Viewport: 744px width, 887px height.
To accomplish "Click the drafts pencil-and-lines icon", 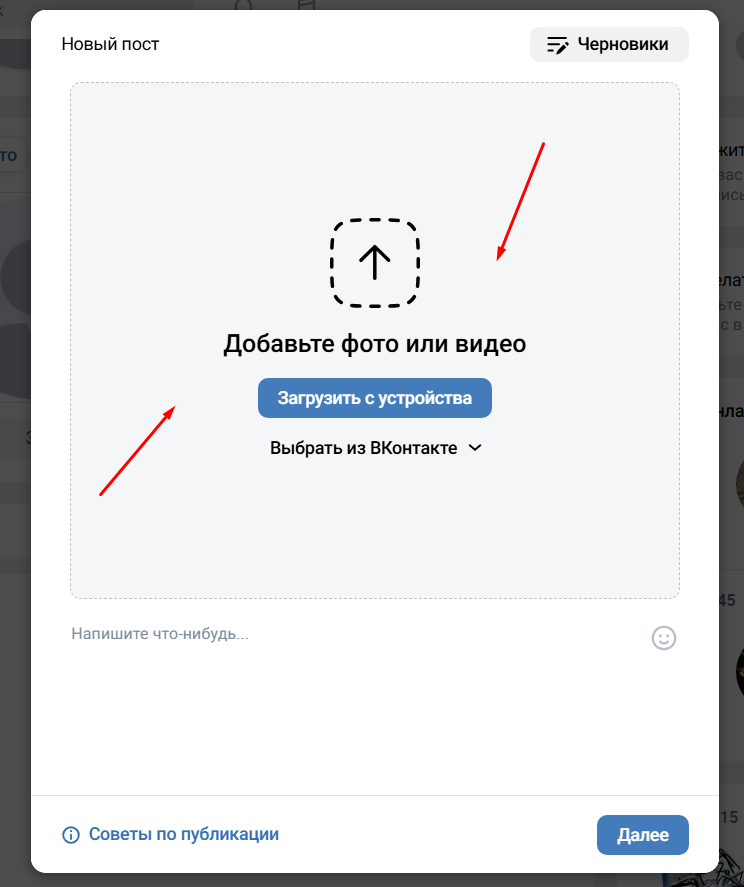I will (x=557, y=45).
